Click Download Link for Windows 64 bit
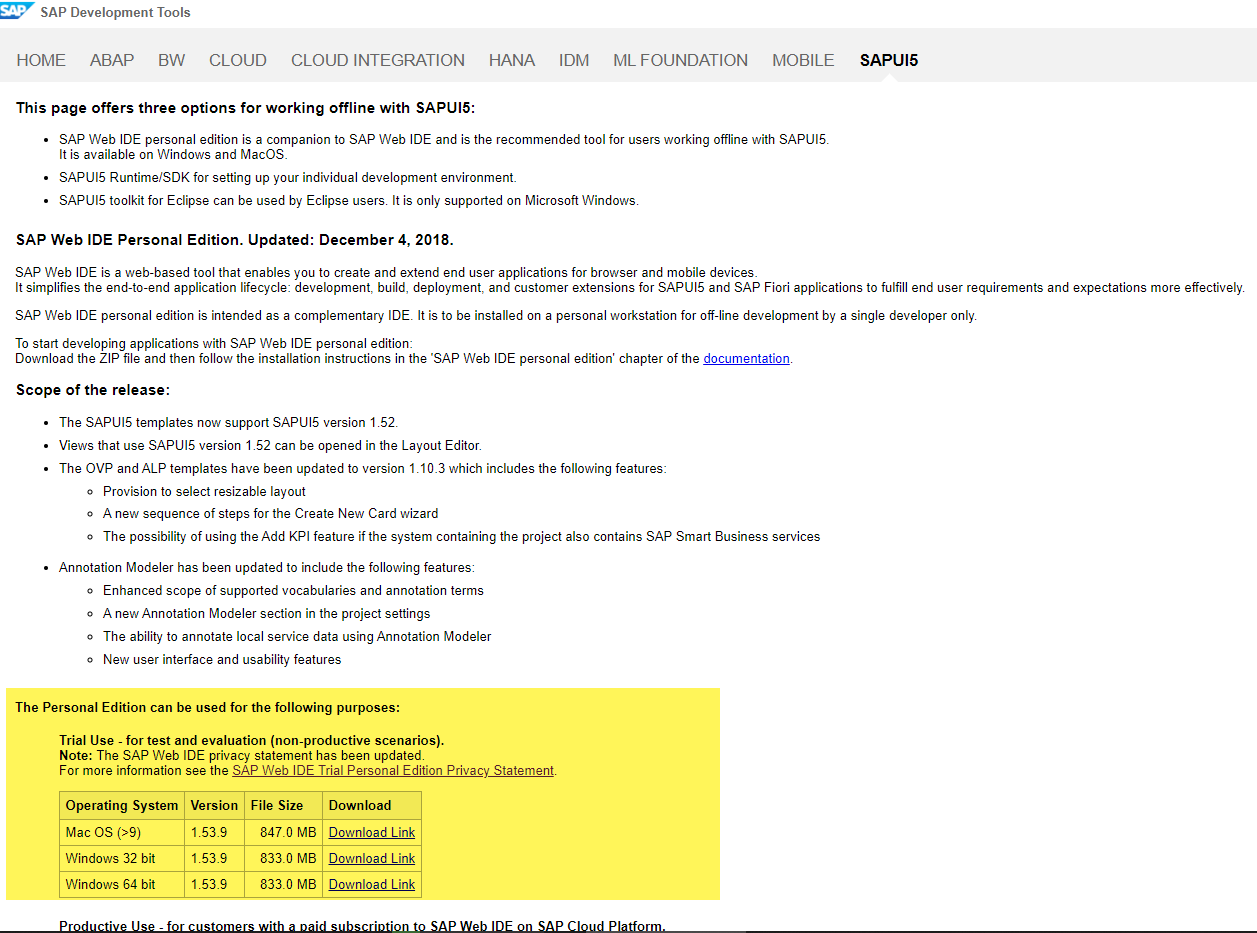 tap(372, 884)
